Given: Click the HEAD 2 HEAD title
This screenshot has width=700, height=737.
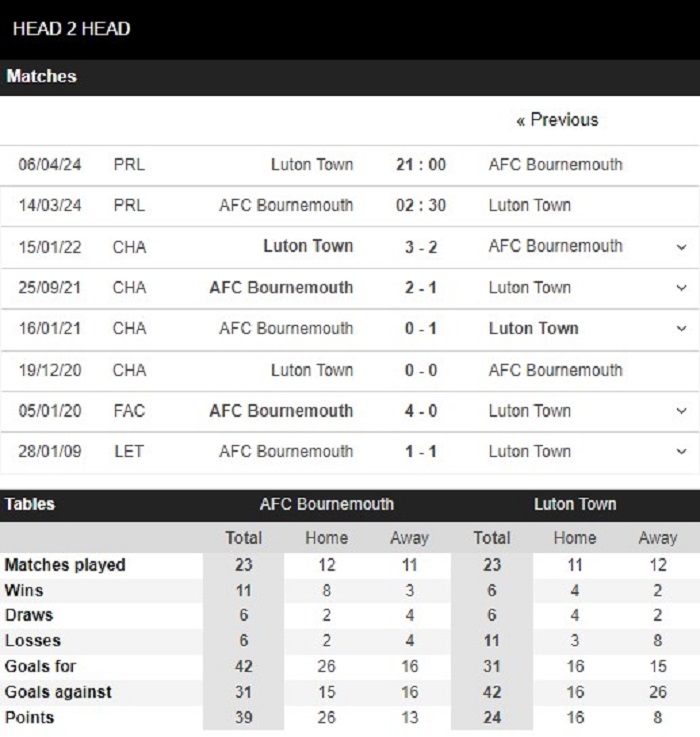Looking at the screenshot, I should tap(71, 29).
